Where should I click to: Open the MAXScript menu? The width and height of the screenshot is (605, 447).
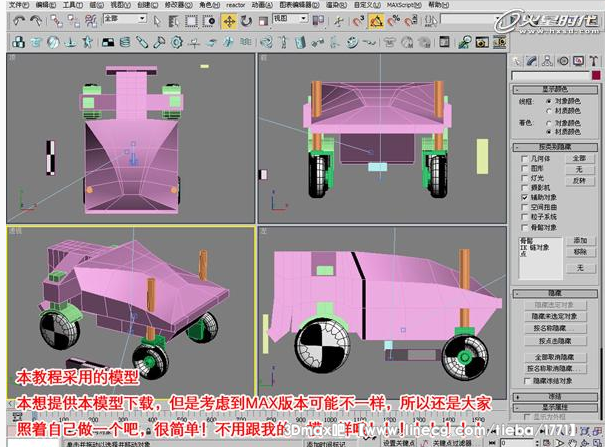[x=404, y=5]
